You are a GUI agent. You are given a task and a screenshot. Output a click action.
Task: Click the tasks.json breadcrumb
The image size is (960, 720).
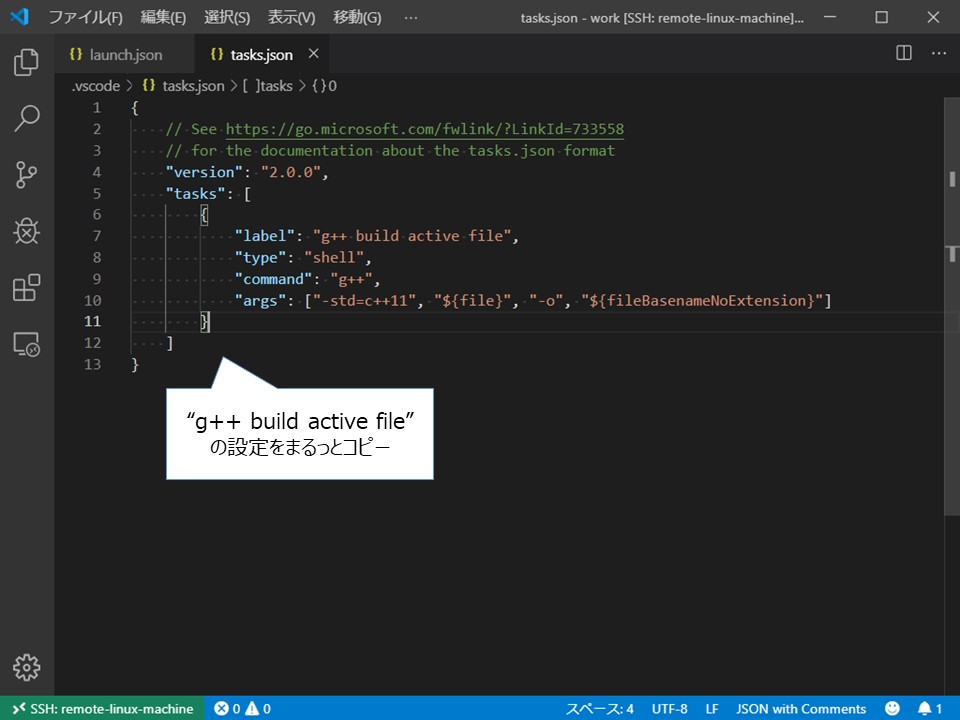pos(183,86)
